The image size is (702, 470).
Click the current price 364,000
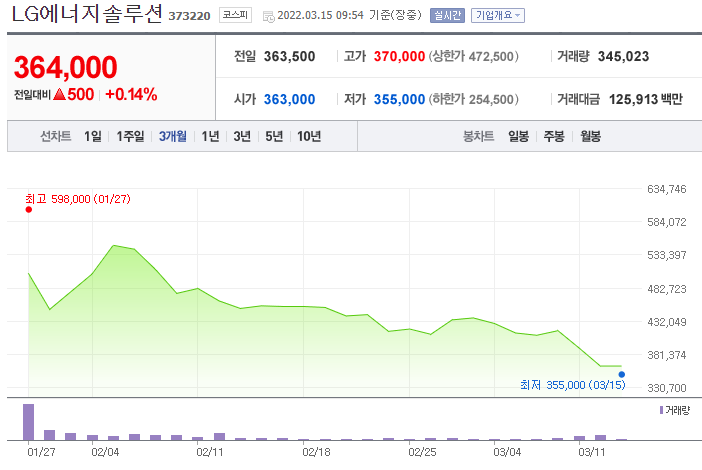coord(66,67)
